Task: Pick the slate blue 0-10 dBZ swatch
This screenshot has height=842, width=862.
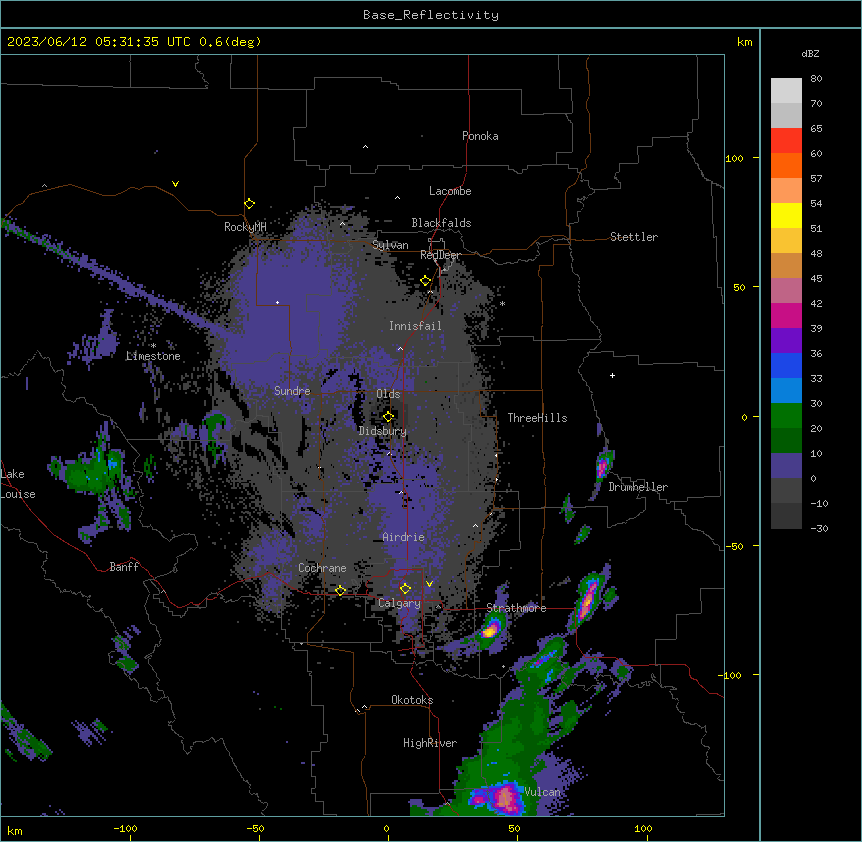Action: 786,466
